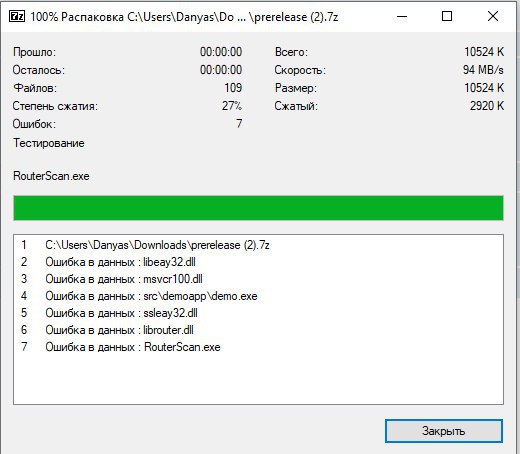Viewport: 520px width, 454px height.
Task: Select error row for librouter.dll
Action: pos(258,330)
